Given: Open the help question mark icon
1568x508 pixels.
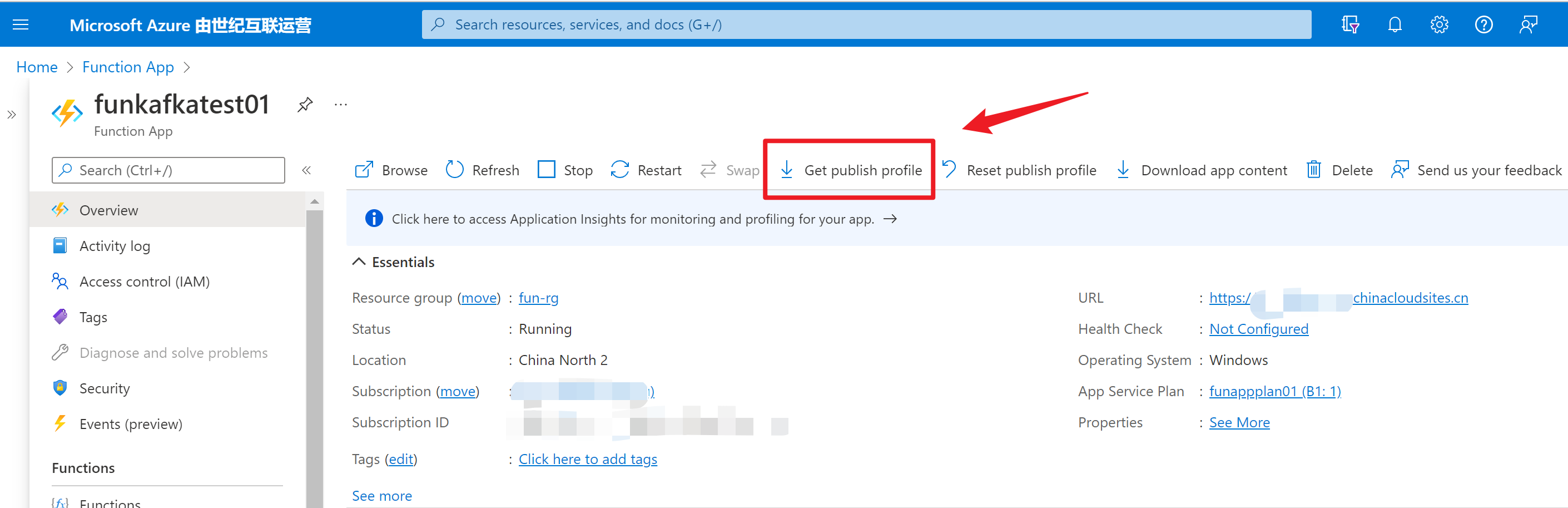Looking at the screenshot, I should click(1483, 24).
